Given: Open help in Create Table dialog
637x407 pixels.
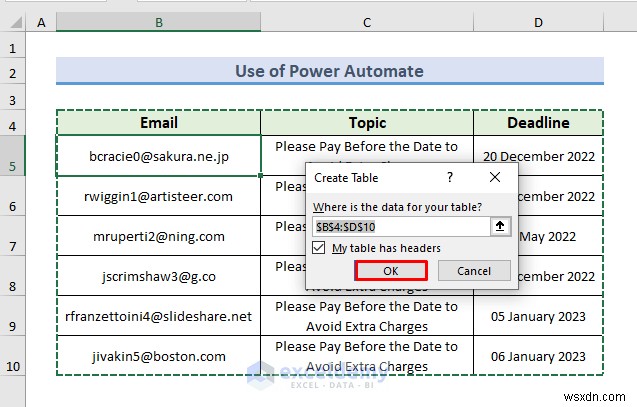Looking at the screenshot, I should (x=450, y=178).
